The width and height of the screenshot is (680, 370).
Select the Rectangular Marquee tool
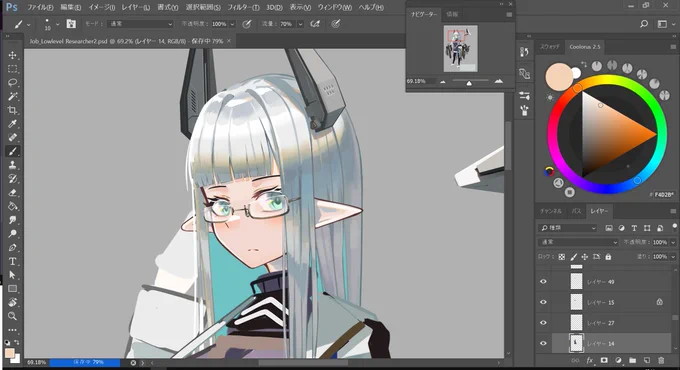click(x=12, y=69)
